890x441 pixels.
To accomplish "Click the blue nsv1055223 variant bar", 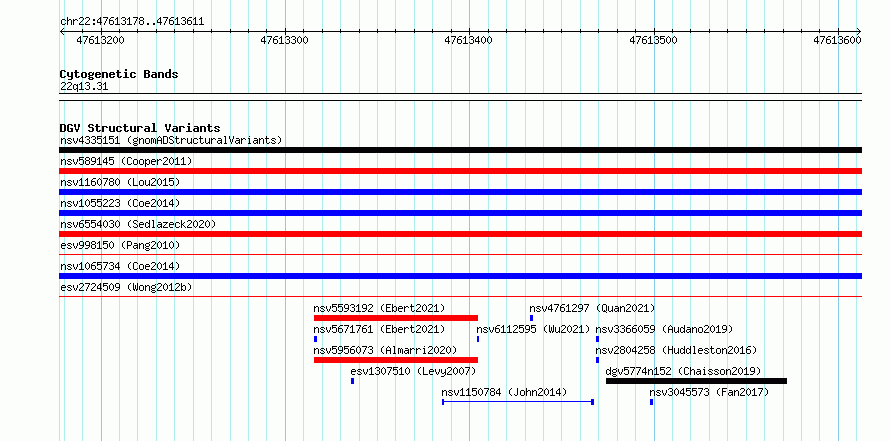I will pyautogui.click(x=460, y=213).
